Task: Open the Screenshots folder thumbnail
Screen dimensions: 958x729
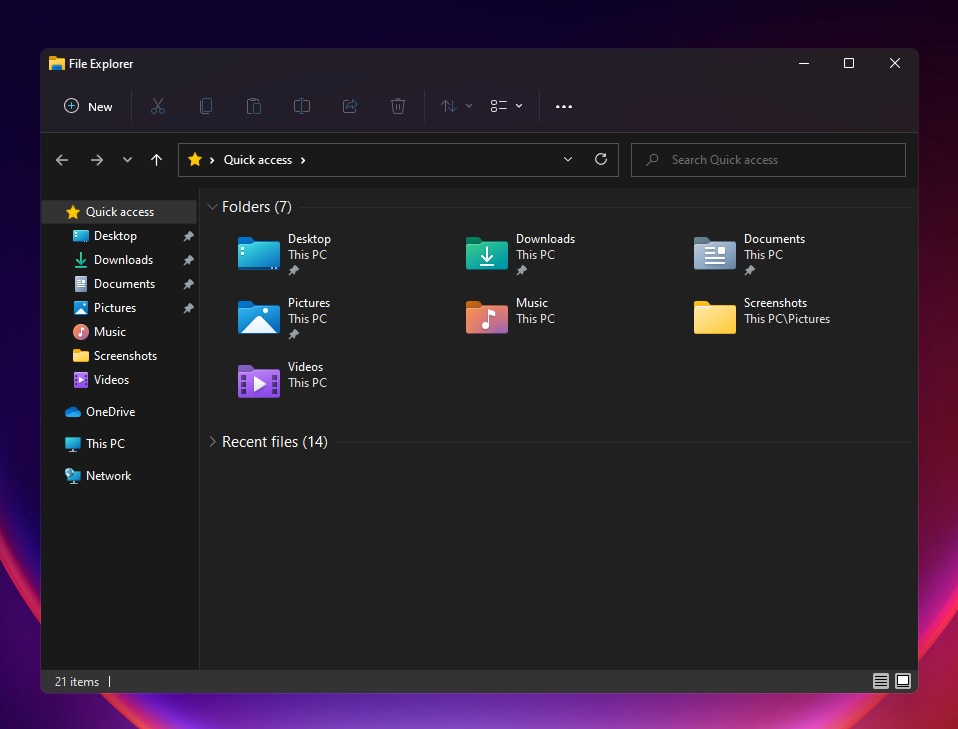Action: click(x=714, y=316)
